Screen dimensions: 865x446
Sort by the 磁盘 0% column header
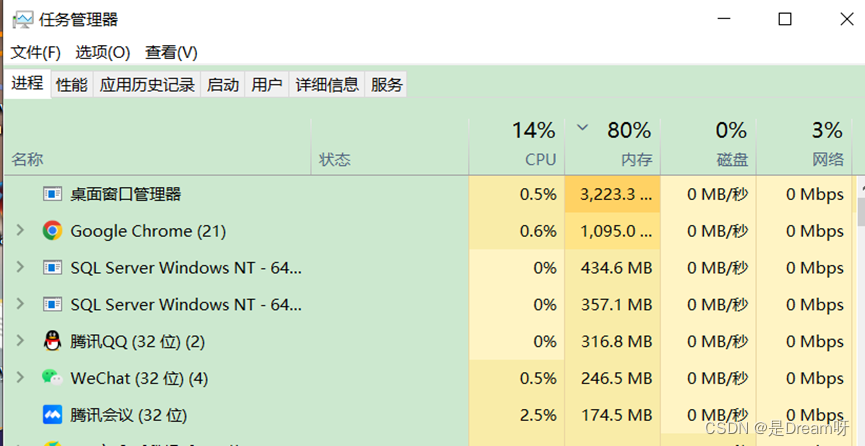tap(708, 147)
